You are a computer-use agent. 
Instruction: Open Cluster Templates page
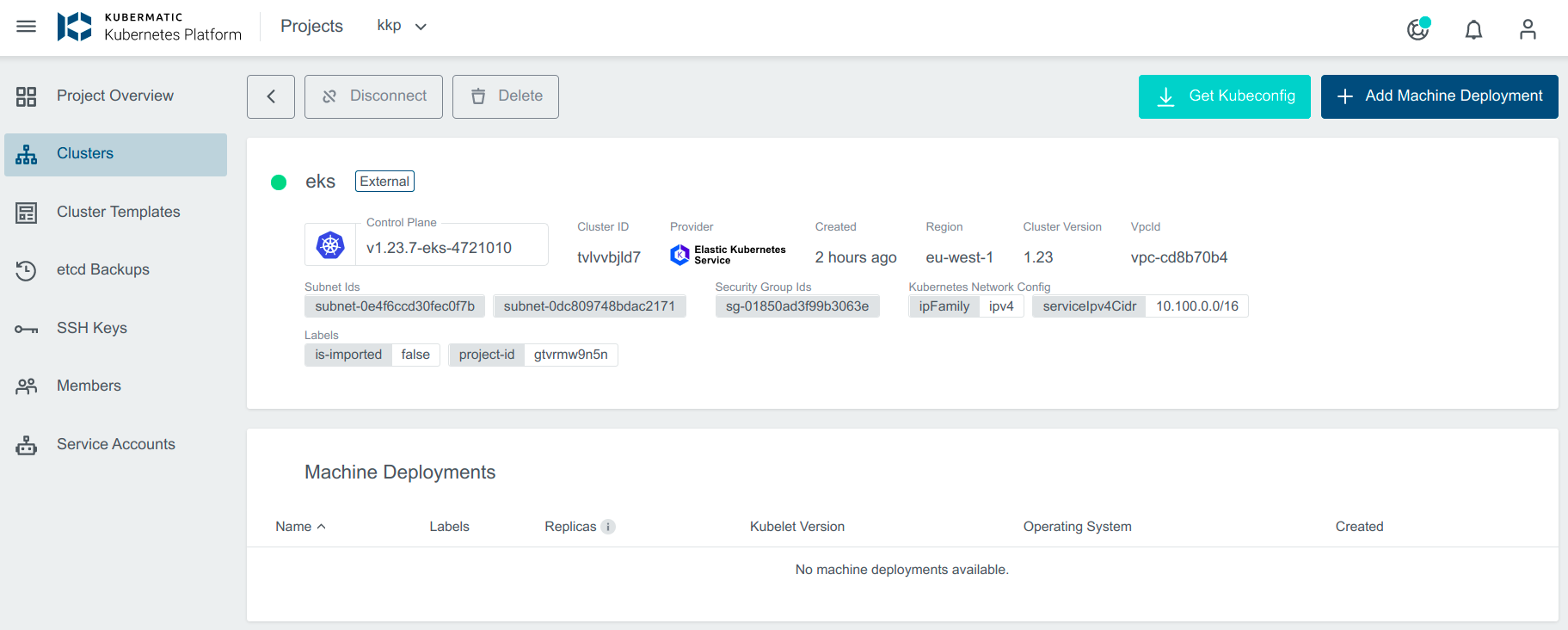coord(118,212)
